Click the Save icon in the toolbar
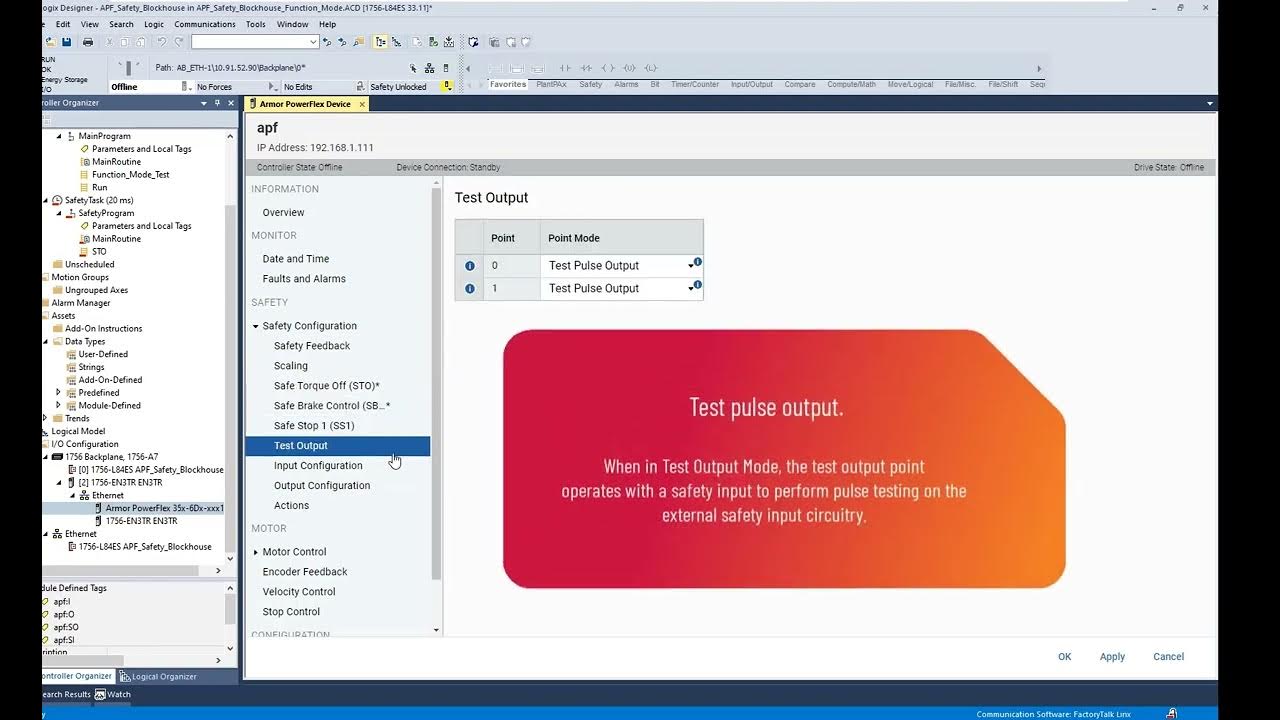 point(66,42)
